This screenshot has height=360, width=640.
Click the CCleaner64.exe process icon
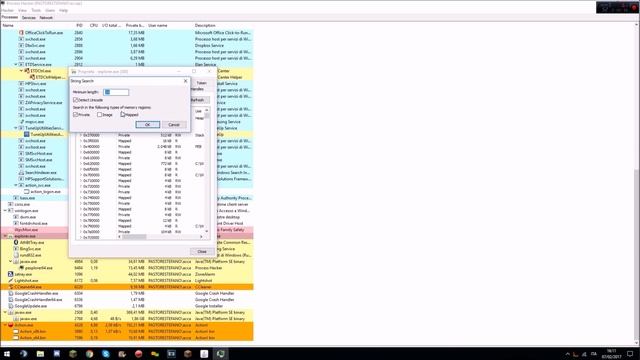point(11,287)
